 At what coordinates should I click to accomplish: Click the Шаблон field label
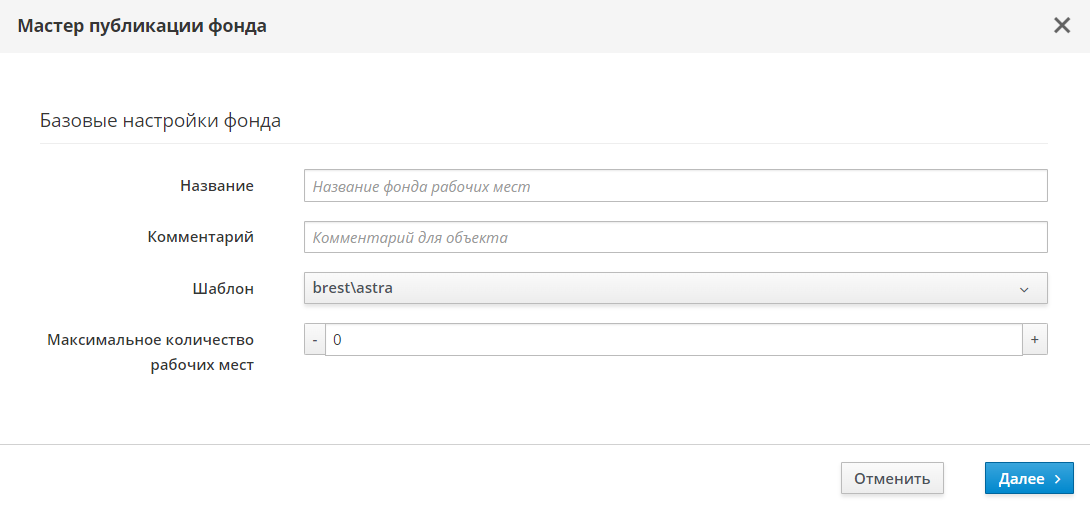(223, 289)
